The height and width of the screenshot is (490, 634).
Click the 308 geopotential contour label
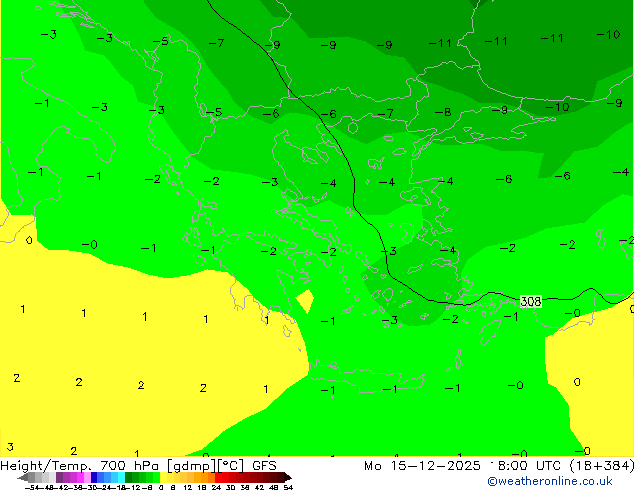(x=530, y=301)
